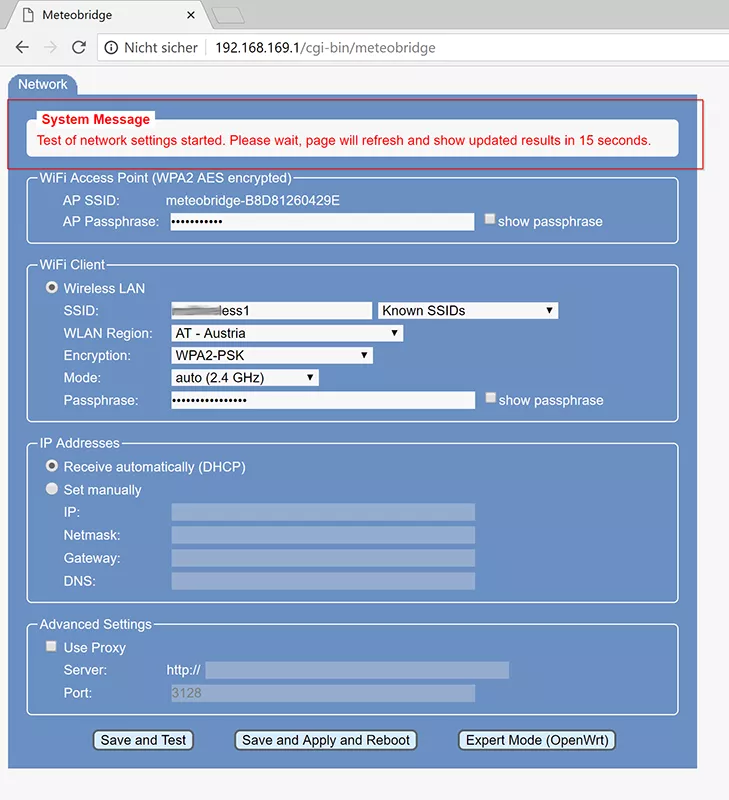Click the 'WiFi Client' section legend
The image size is (729, 800).
[x=72, y=265]
